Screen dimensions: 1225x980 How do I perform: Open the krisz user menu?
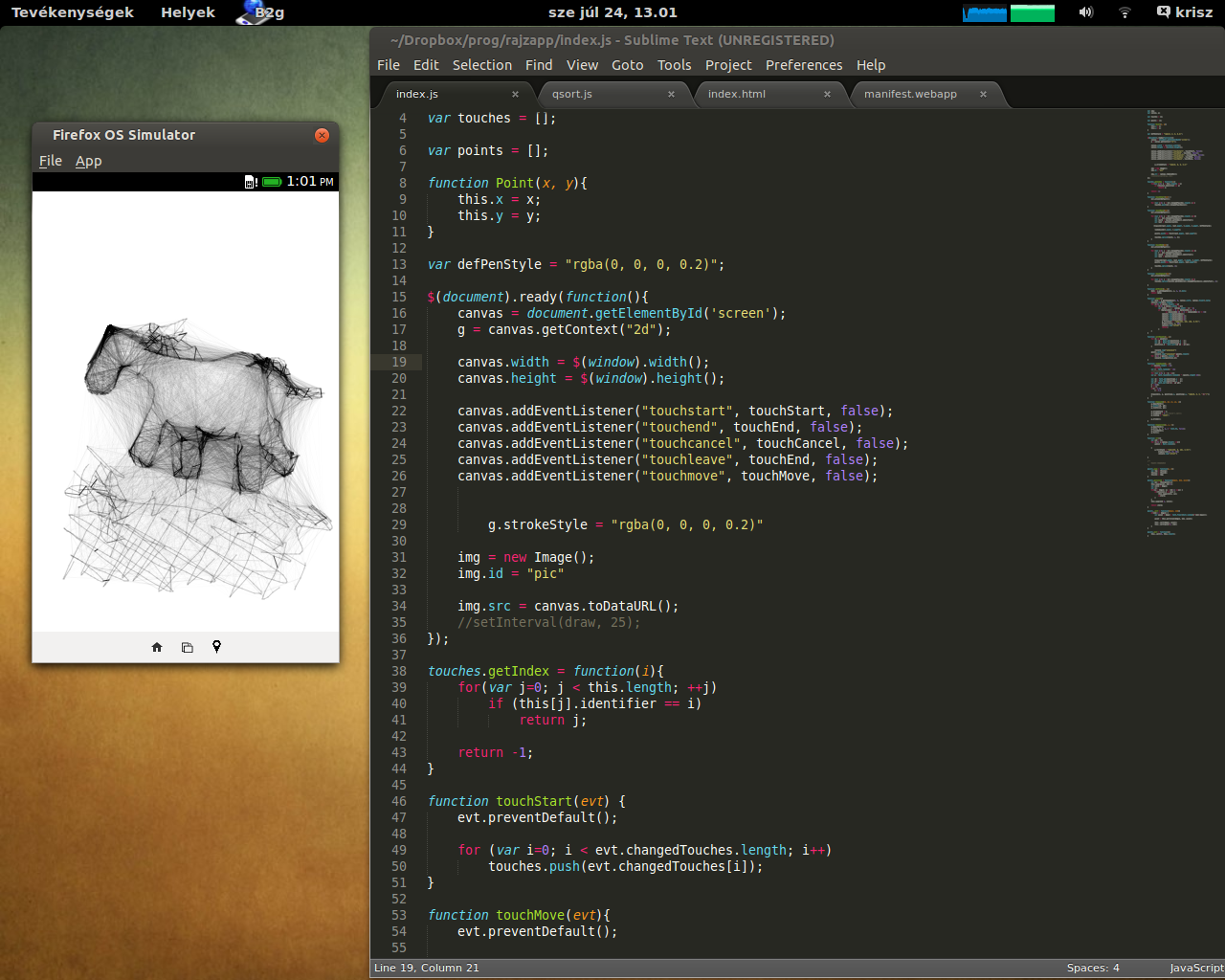1194,12
